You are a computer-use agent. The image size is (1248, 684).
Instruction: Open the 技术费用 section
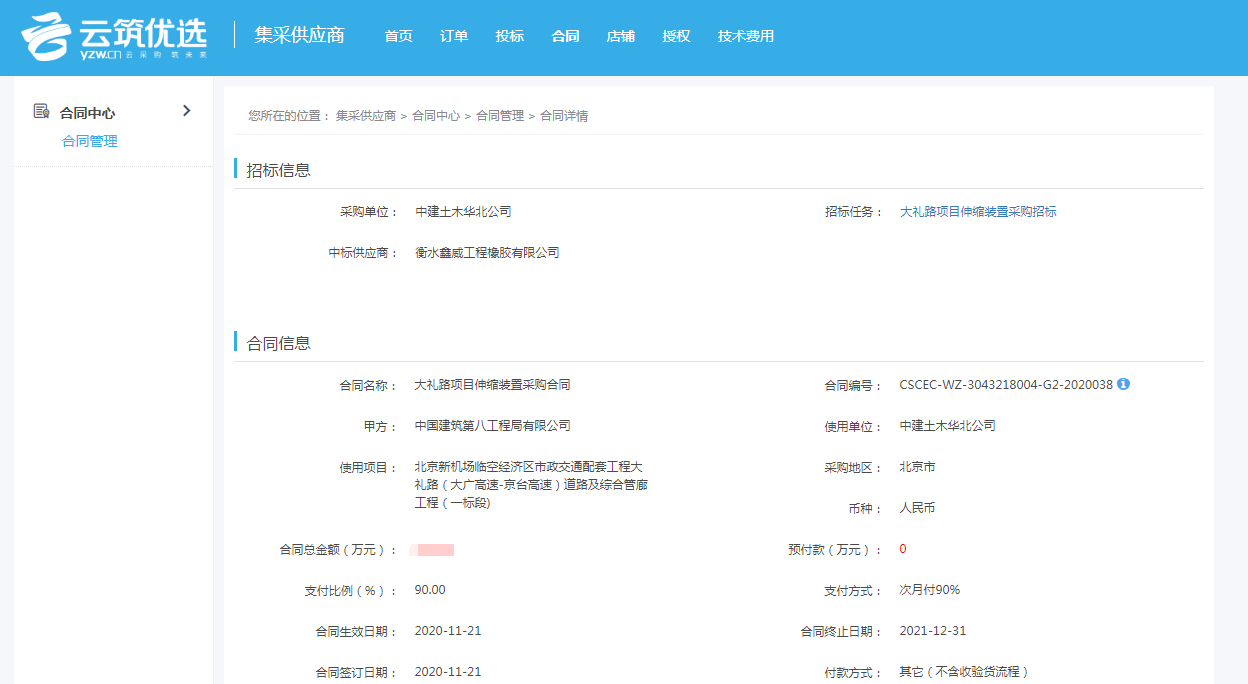coord(745,36)
